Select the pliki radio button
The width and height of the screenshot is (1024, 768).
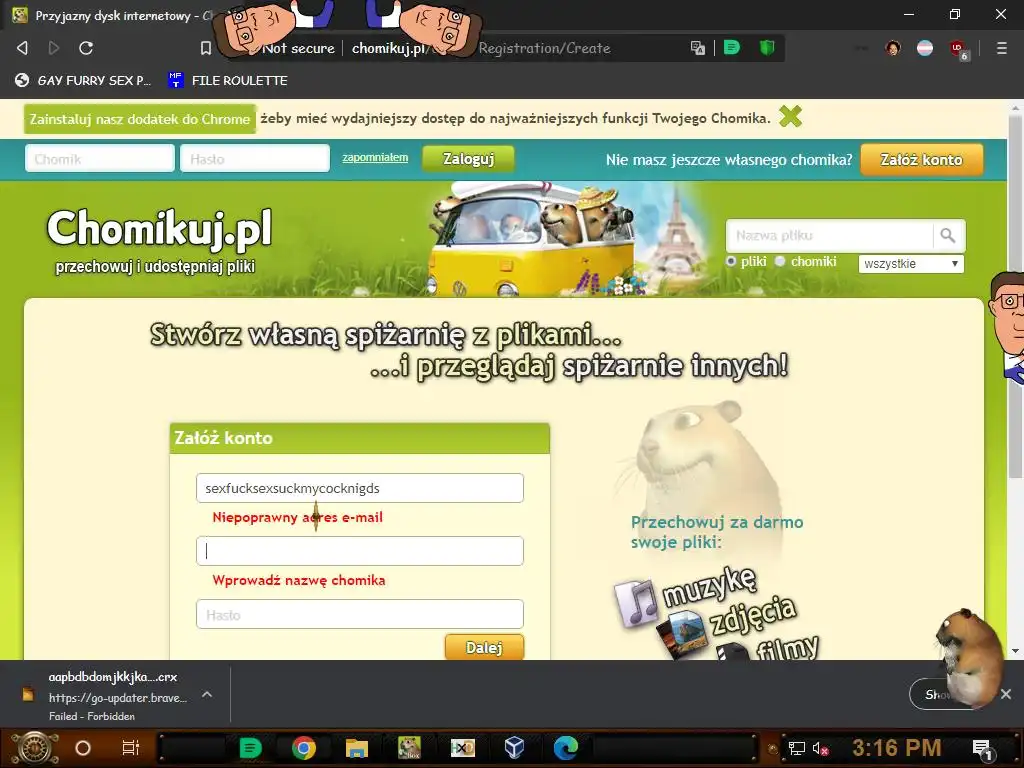coord(731,261)
